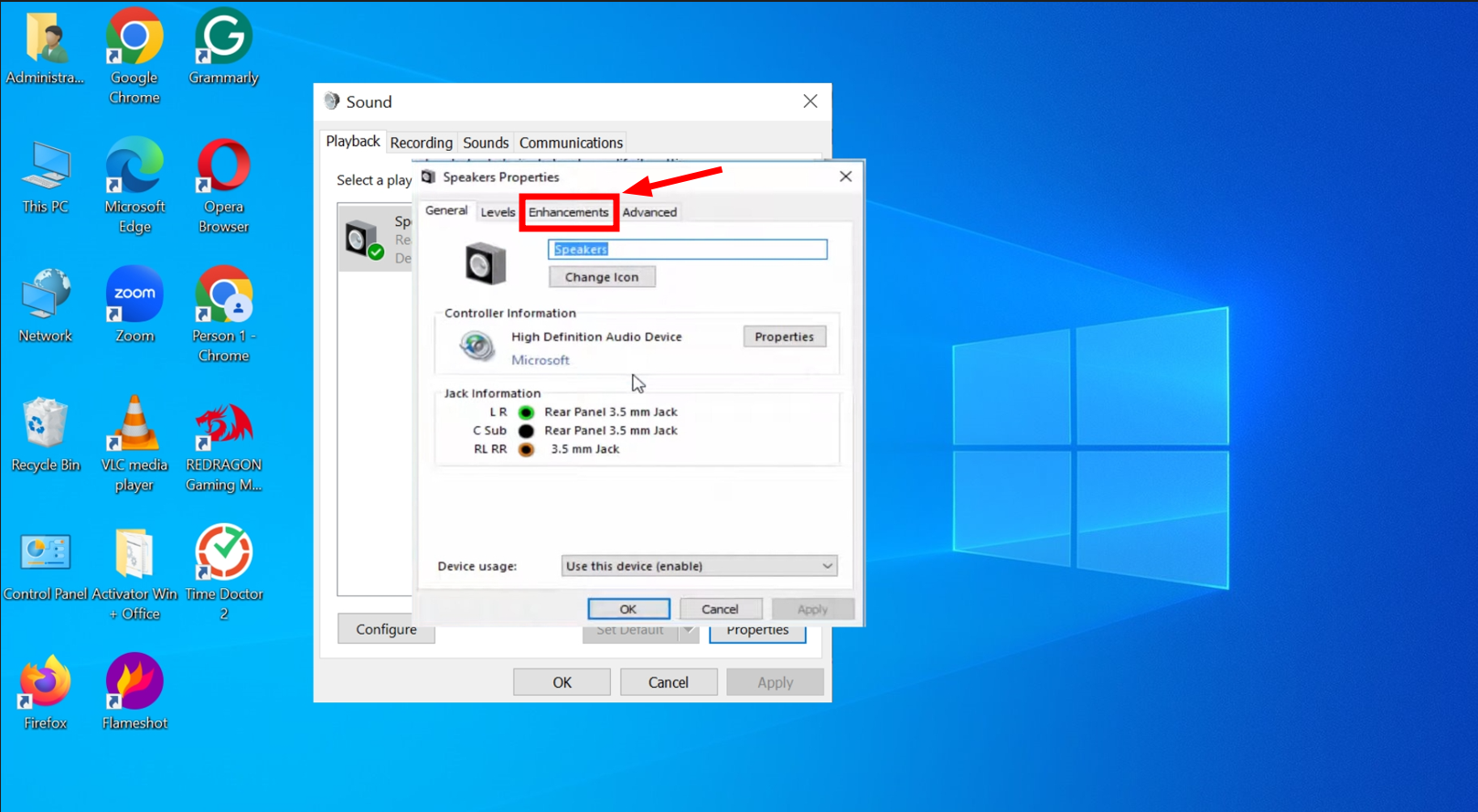Launch VLC media player shortcut

134,445
